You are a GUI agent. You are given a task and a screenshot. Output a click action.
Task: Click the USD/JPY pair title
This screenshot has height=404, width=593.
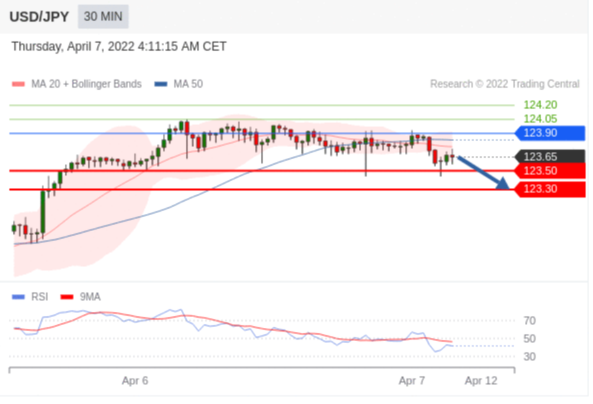(x=39, y=17)
